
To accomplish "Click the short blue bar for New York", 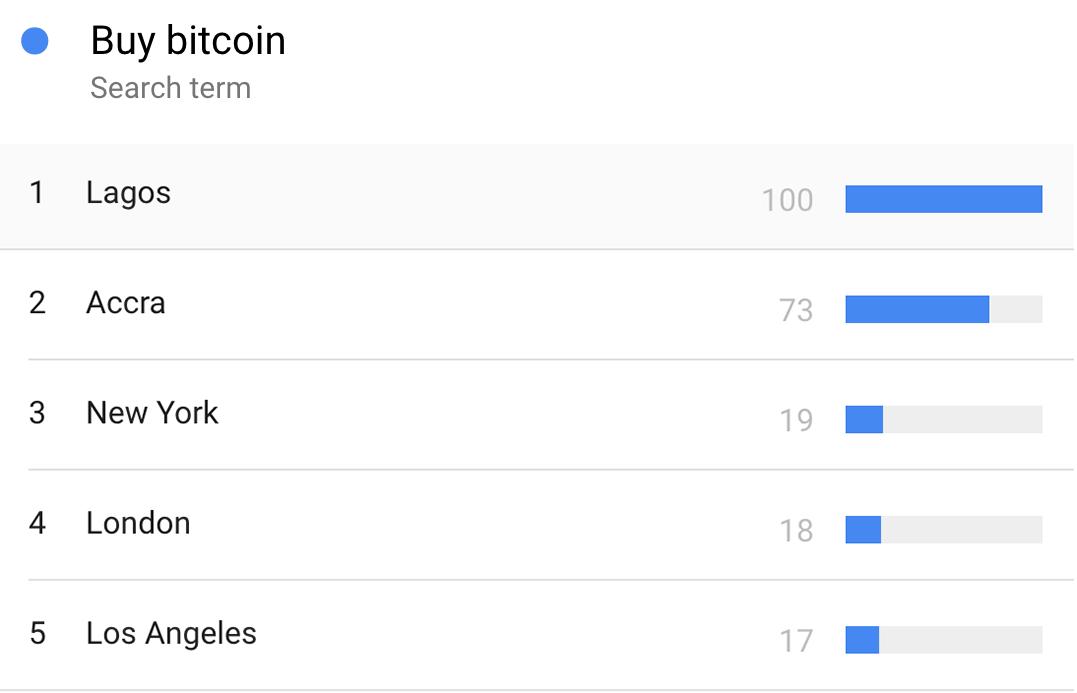I will click(x=864, y=419).
